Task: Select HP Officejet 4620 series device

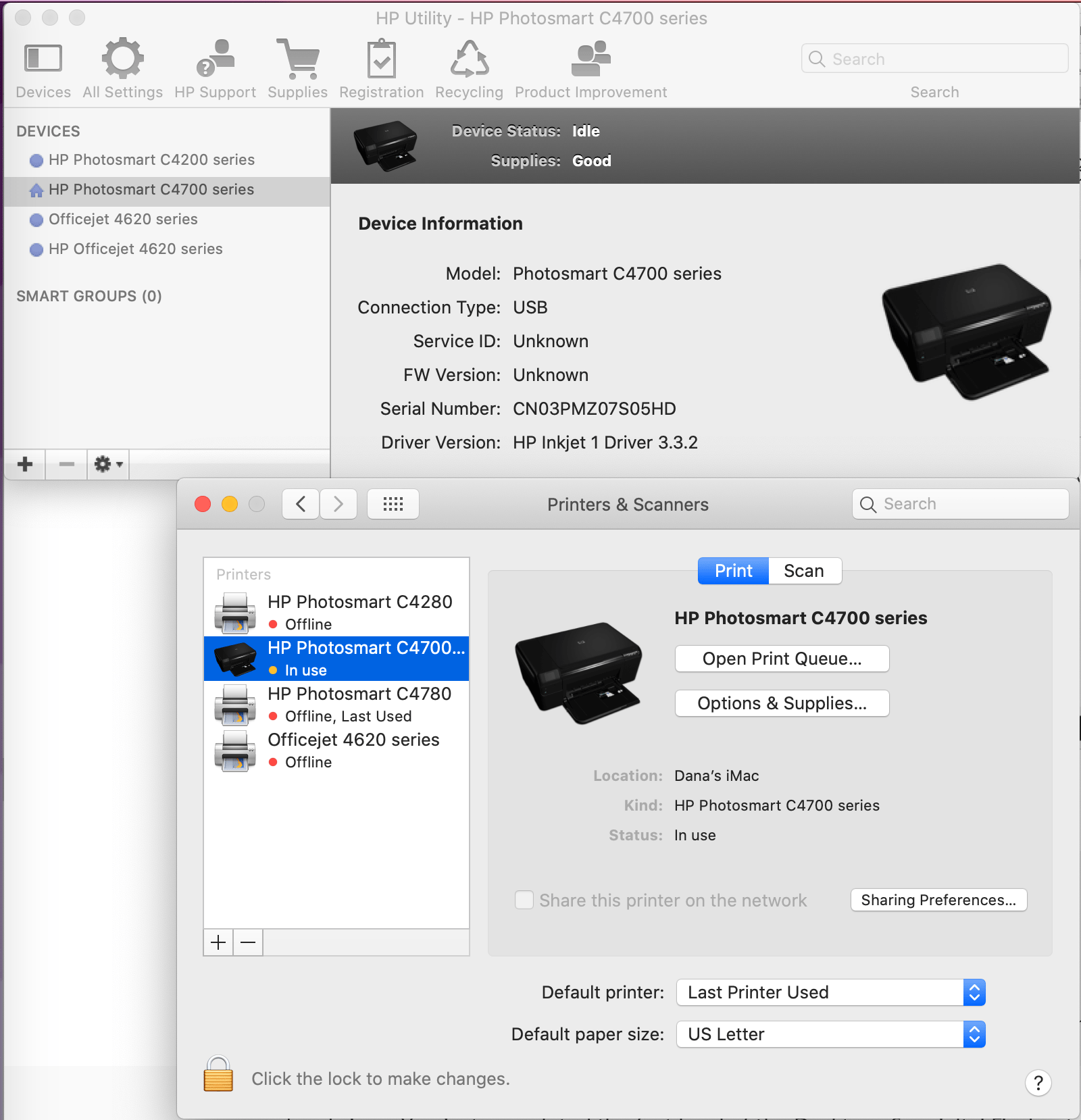Action: click(167, 249)
